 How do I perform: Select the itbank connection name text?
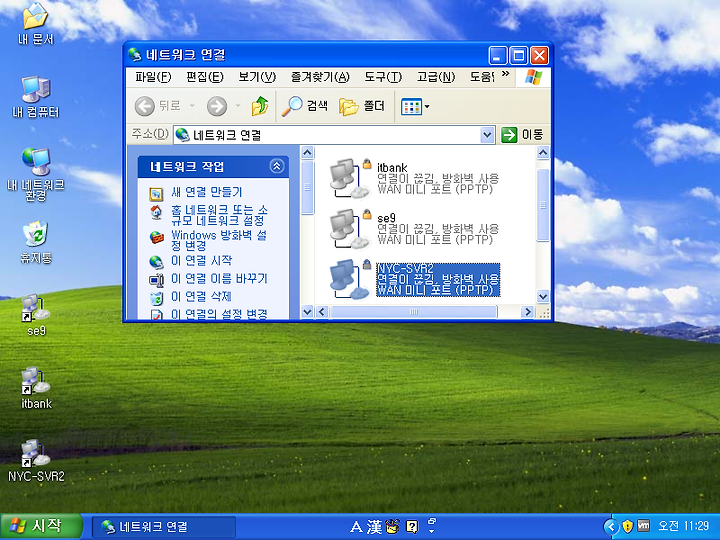point(392,168)
